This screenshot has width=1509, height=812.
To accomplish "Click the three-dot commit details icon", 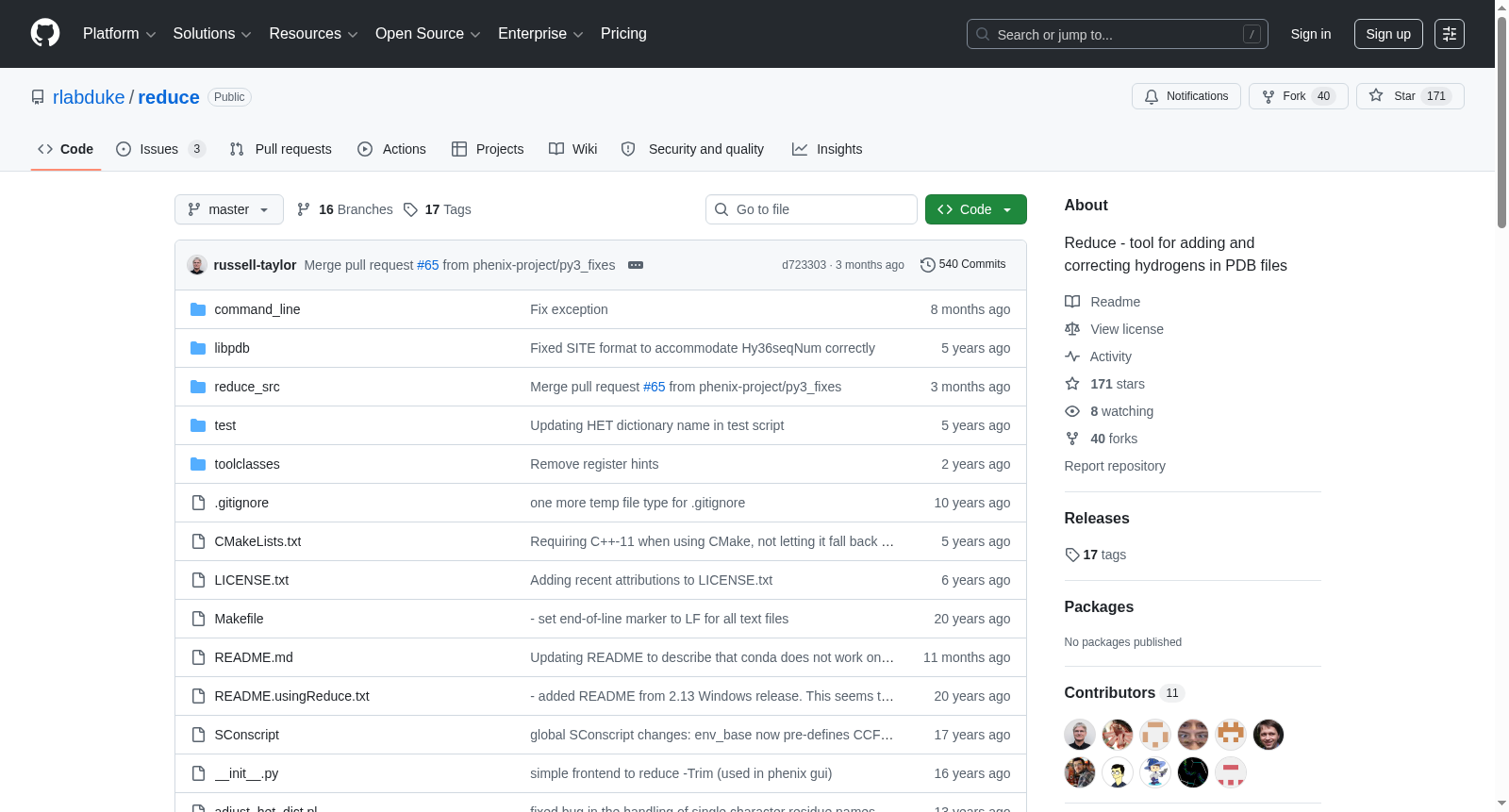I will pyautogui.click(x=636, y=265).
